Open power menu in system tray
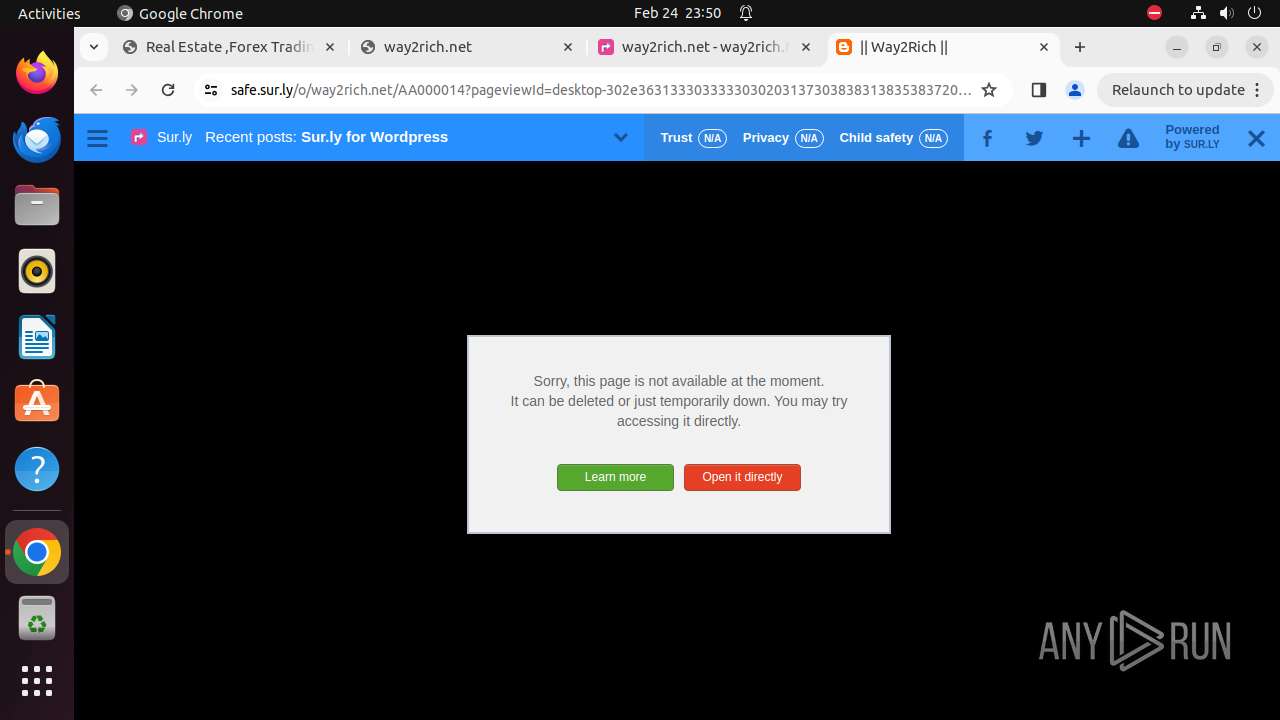 [x=1254, y=13]
